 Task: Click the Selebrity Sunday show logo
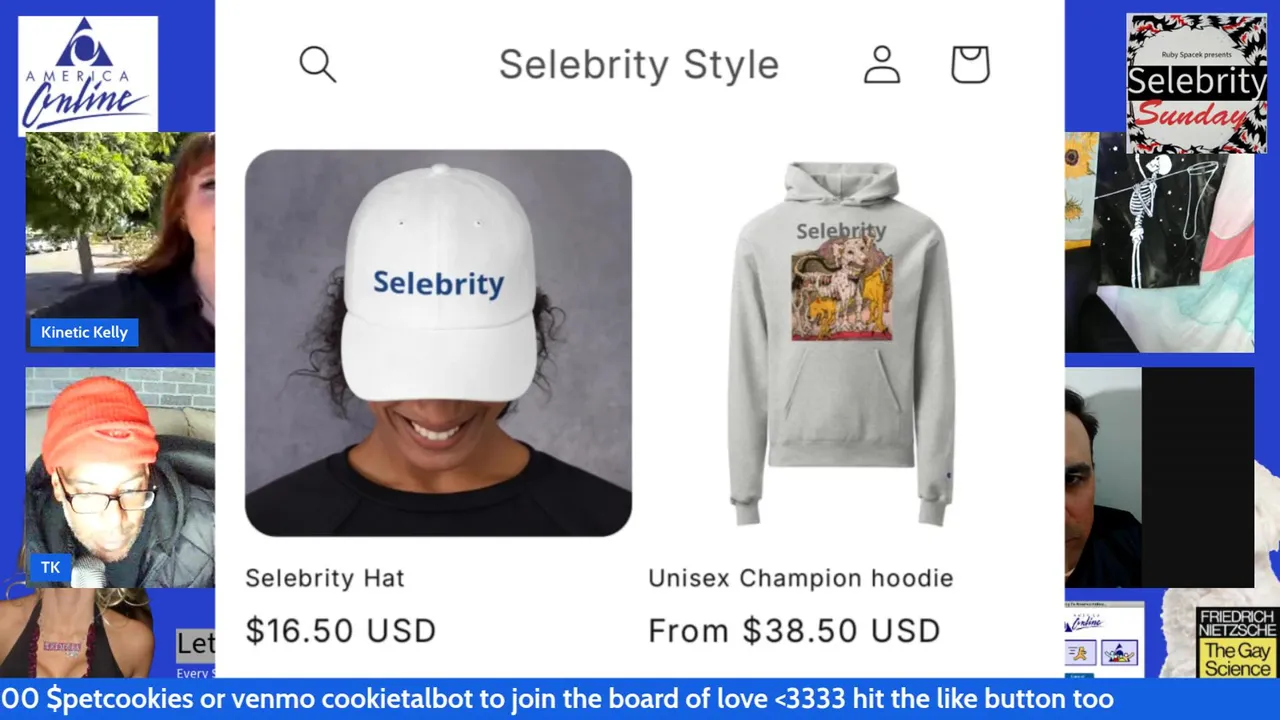[x=1196, y=83]
